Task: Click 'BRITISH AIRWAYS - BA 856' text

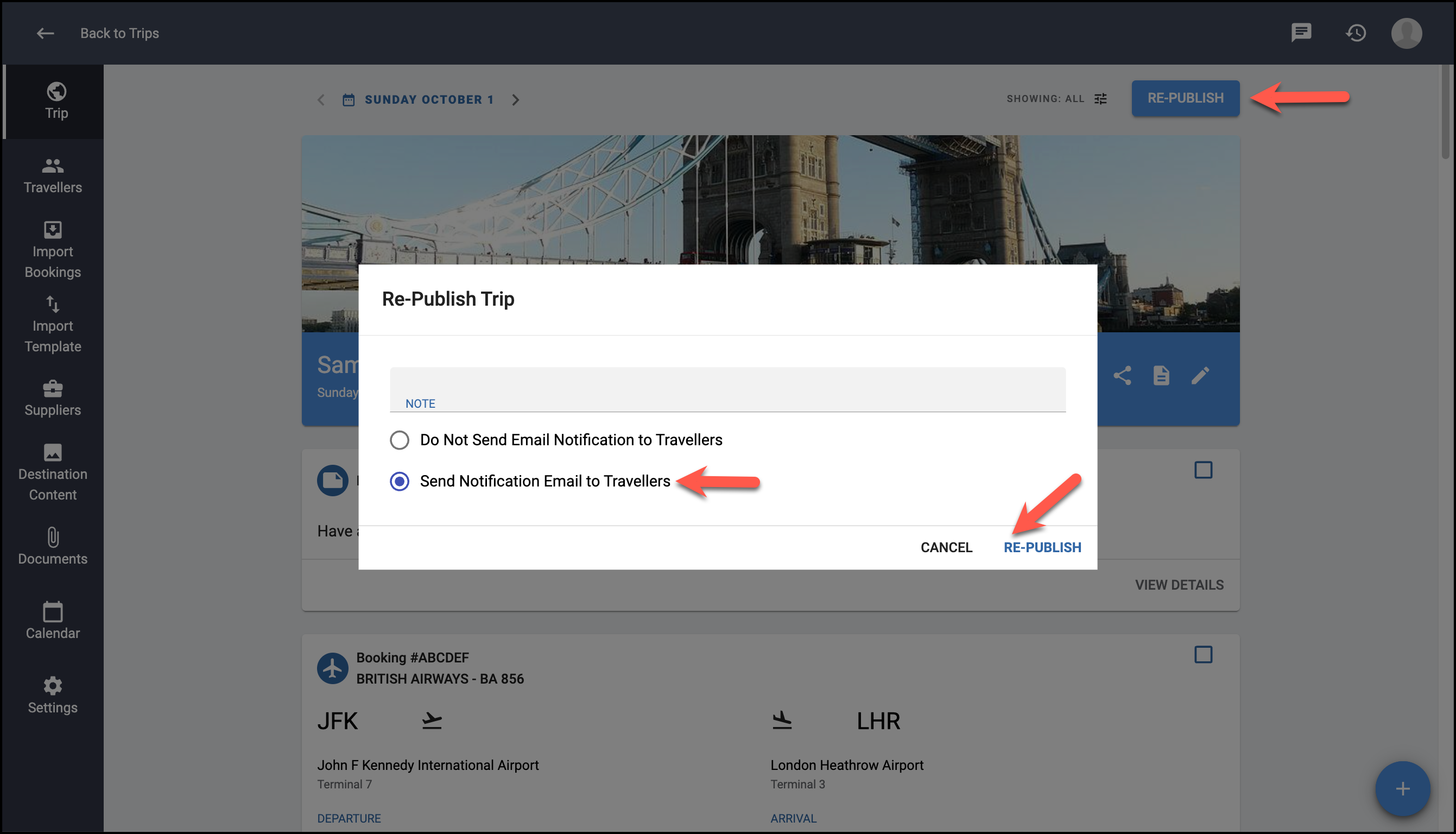Action: click(x=440, y=679)
